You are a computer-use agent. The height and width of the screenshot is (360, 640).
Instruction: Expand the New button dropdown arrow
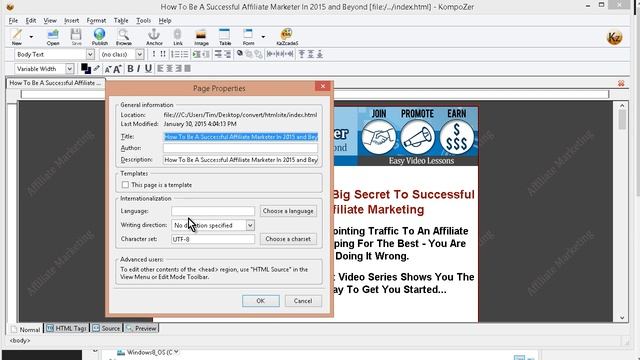31,37
